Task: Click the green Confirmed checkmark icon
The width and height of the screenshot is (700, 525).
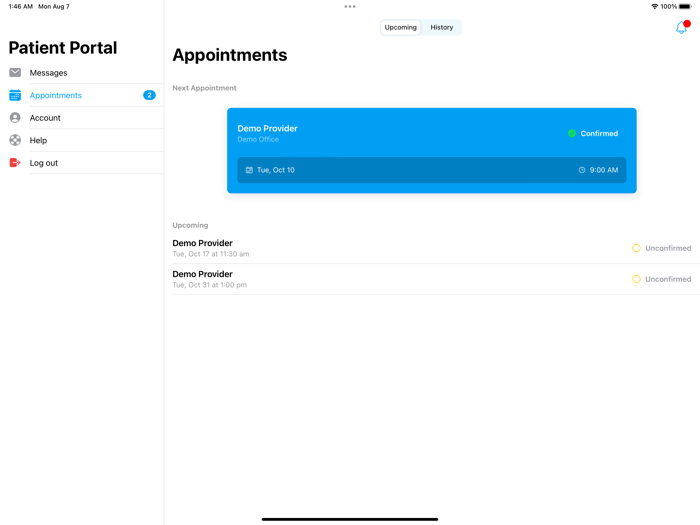Action: pyautogui.click(x=572, y=133)
